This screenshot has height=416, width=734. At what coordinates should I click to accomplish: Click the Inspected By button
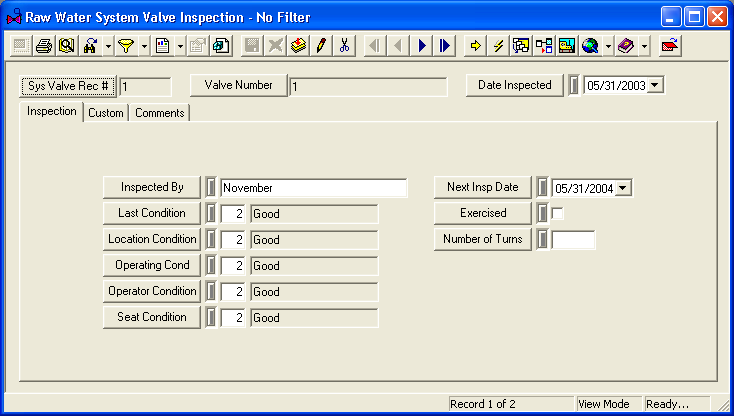pos(152,187)
